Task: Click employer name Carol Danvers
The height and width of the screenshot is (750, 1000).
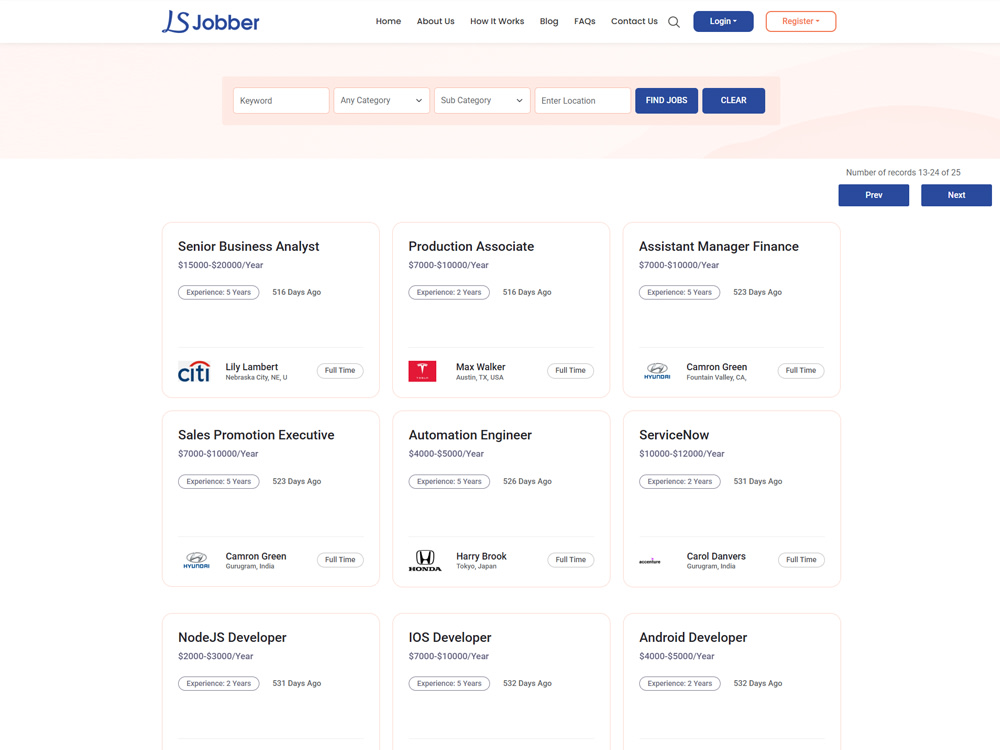Action: [x=716, y=556]
